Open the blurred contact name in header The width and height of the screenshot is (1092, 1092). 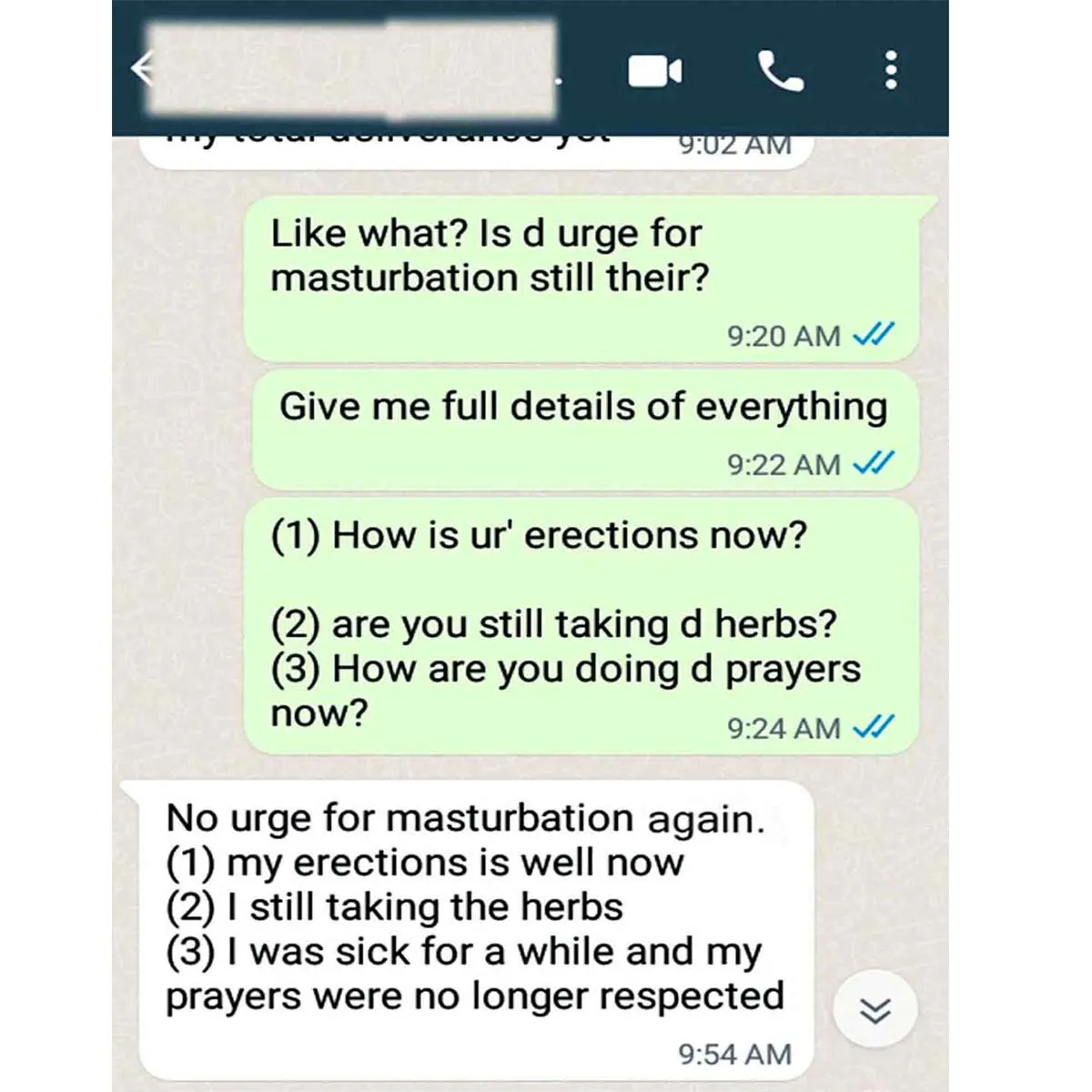[x=353, y=70]
